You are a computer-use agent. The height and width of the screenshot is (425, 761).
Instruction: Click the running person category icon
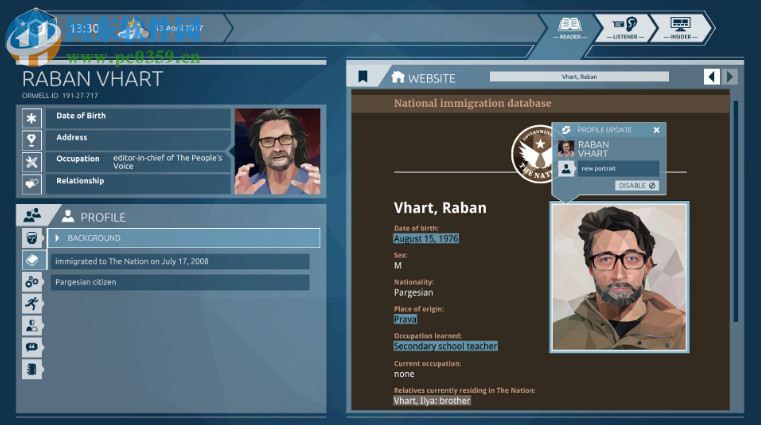[32, 304]
